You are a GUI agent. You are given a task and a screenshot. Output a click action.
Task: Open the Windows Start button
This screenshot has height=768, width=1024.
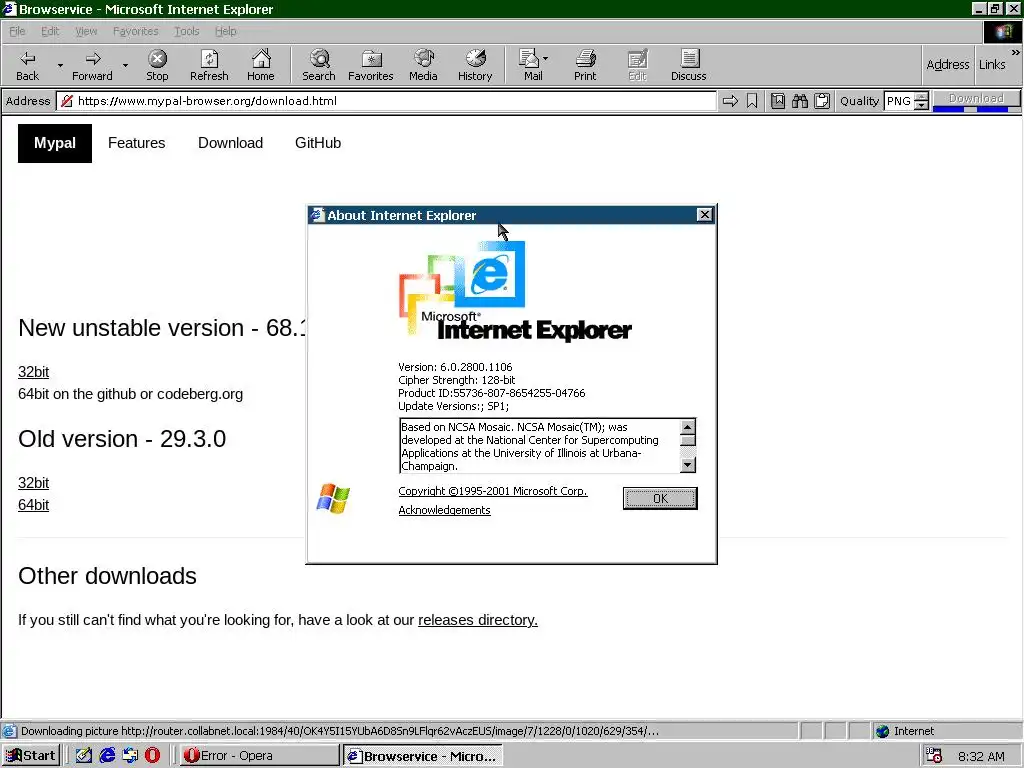(31, 756)
